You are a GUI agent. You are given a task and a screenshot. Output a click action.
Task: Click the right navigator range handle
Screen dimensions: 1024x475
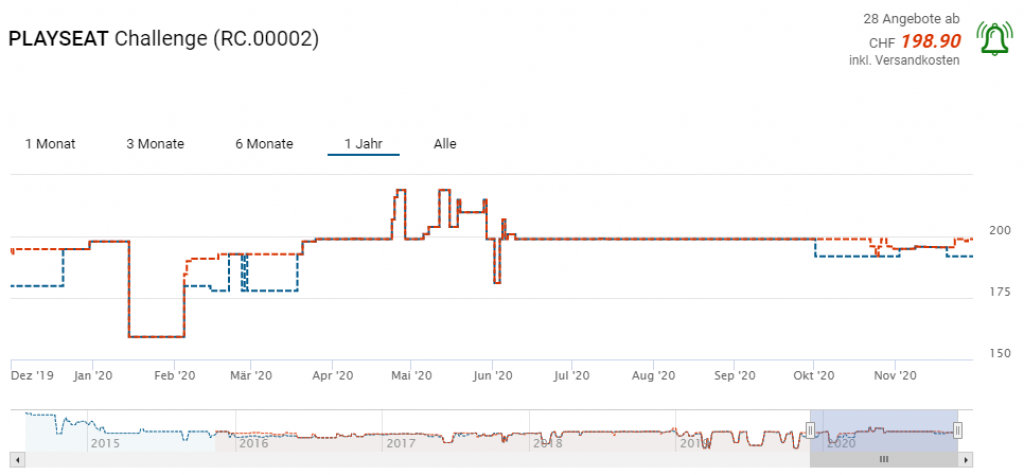click(x=958, y=430)
